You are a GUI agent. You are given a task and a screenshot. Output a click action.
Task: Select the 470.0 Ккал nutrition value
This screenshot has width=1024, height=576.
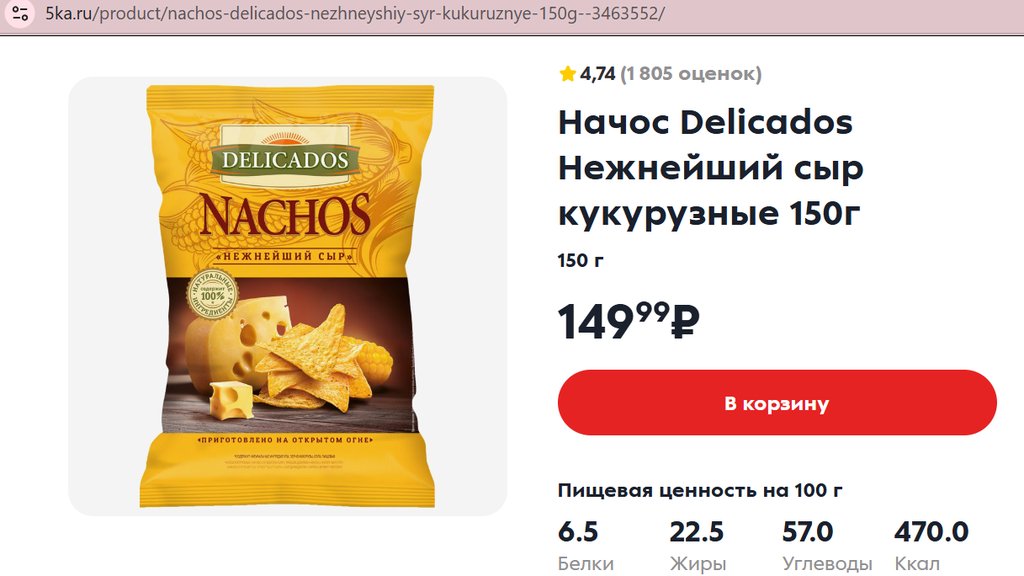pyautogui.click(x=931, y=546)
